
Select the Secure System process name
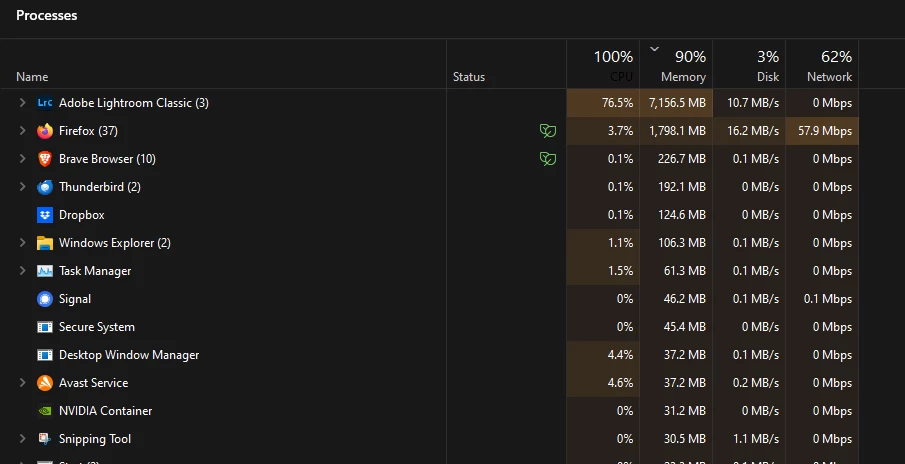pyautogui.click(x=97, y=327)
